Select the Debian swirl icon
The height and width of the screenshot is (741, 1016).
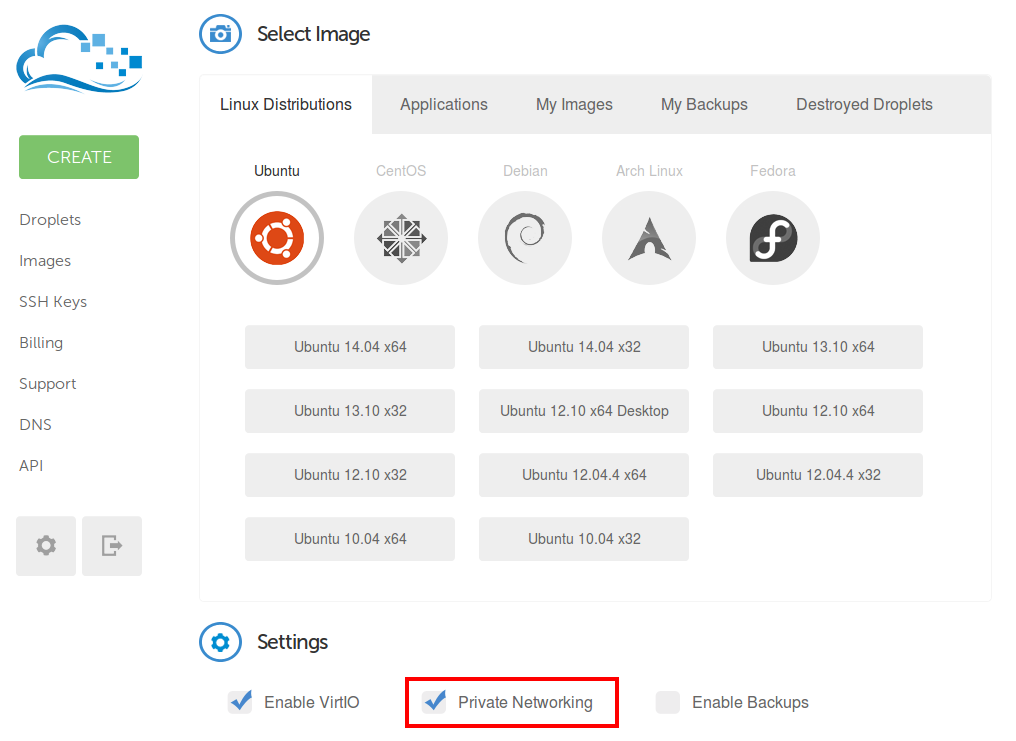[525, 238]
